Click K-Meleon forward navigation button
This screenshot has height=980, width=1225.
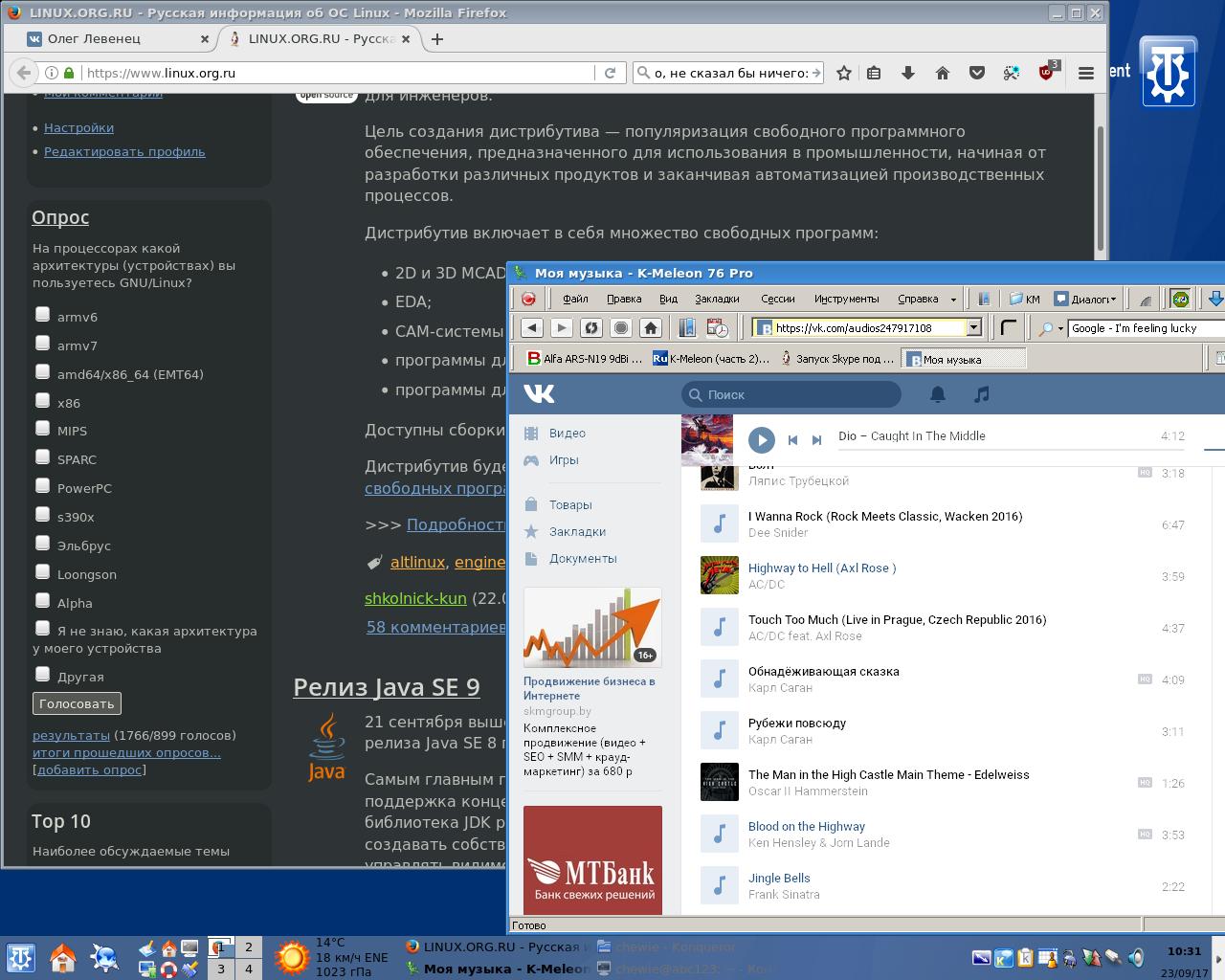[x=562, y=327]
